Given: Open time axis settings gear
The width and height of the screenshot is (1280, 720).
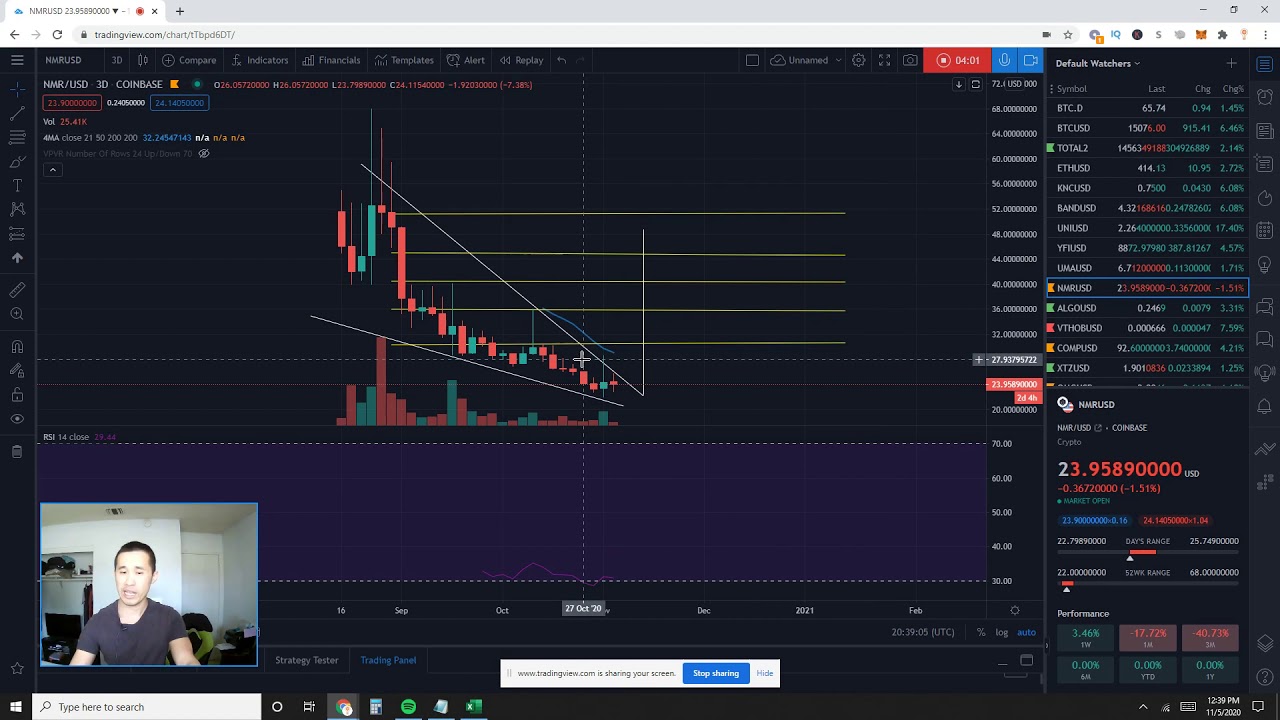Looking at the screenshot, I should pyautogui.click(x=1014, y=610).
